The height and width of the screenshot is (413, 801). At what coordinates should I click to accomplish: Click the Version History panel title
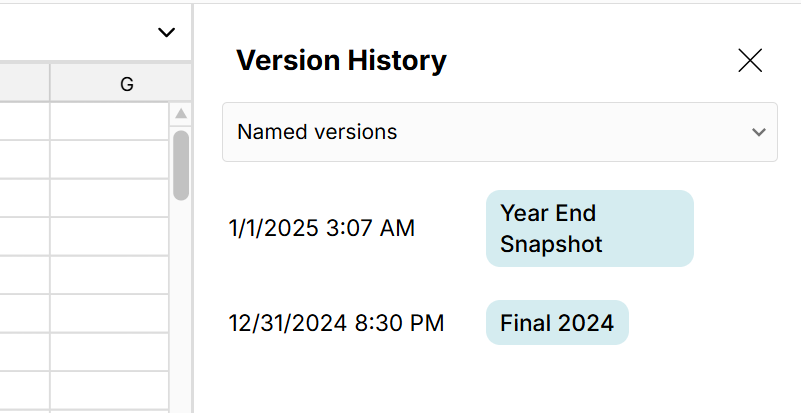(341, 61)
